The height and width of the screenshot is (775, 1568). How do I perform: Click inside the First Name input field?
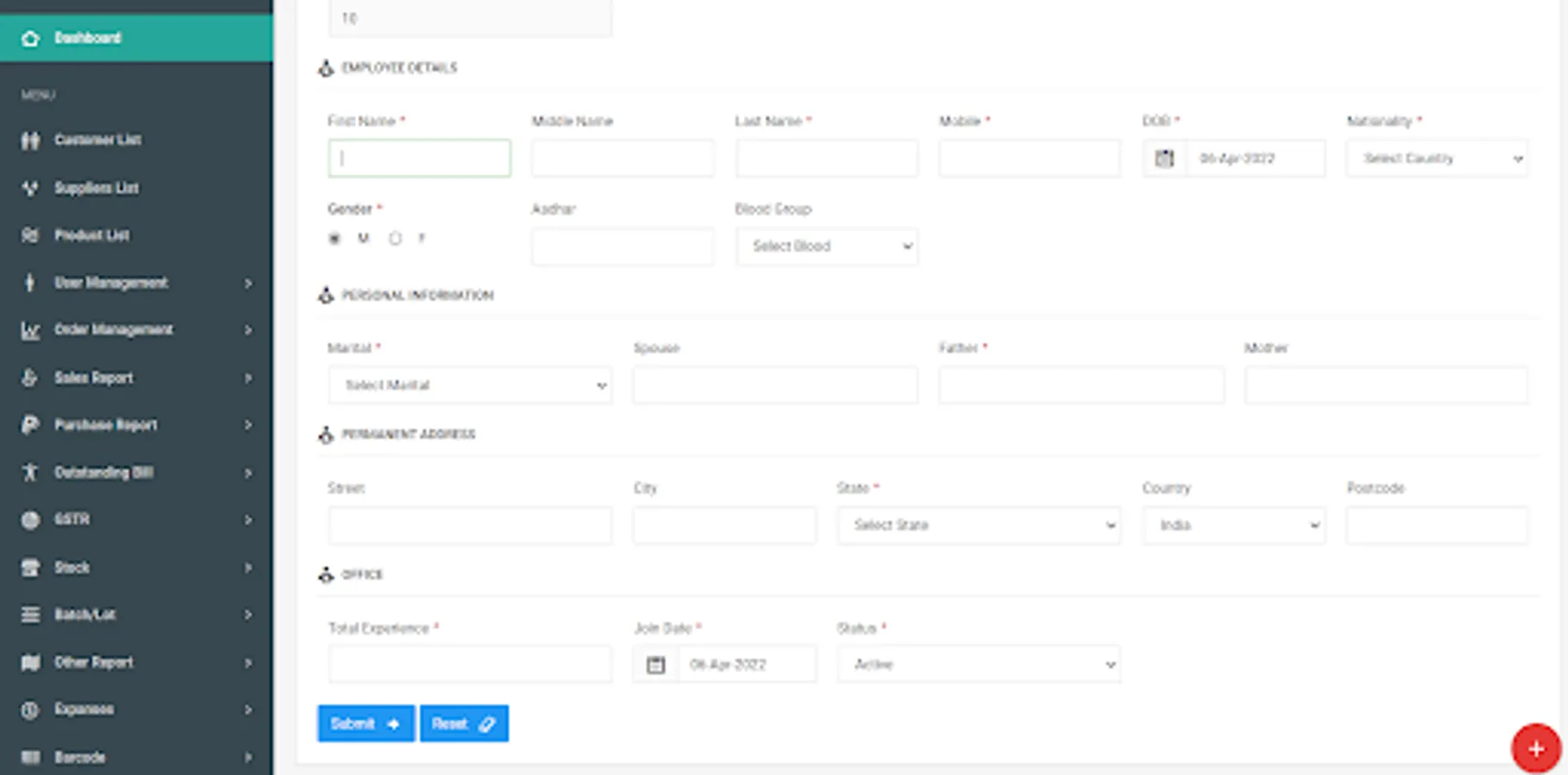point(418,158)
